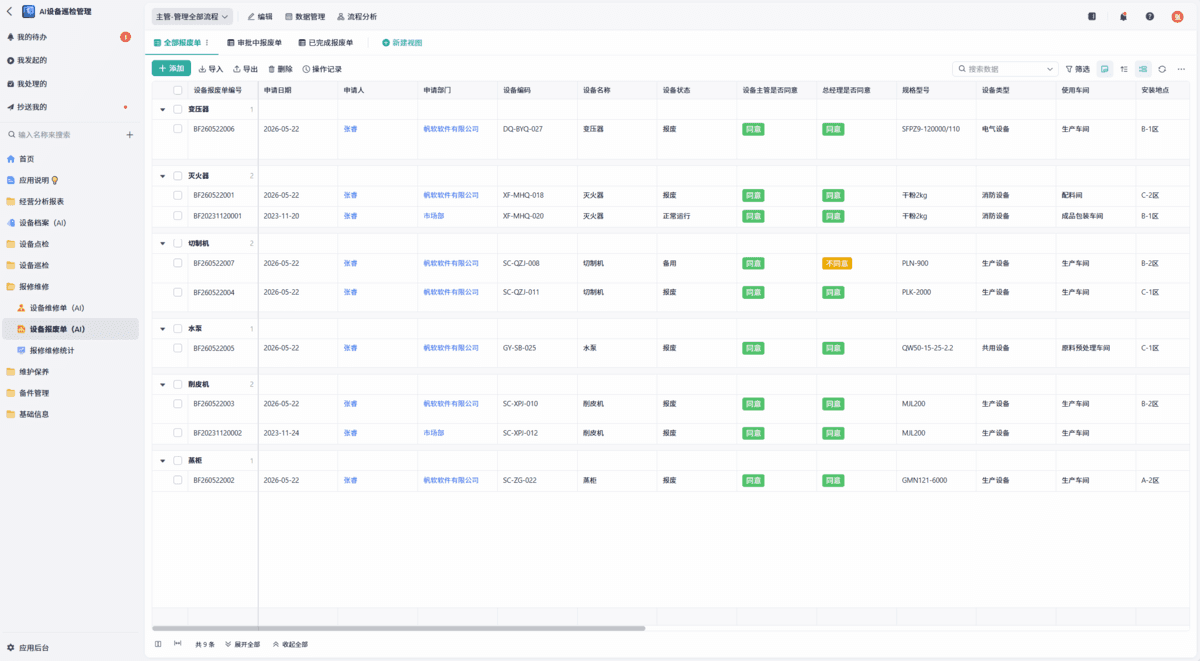The height and width of the screenshot is (661, 1200).
Task: Open the notification bell icon
Action: pos(1123,16)
